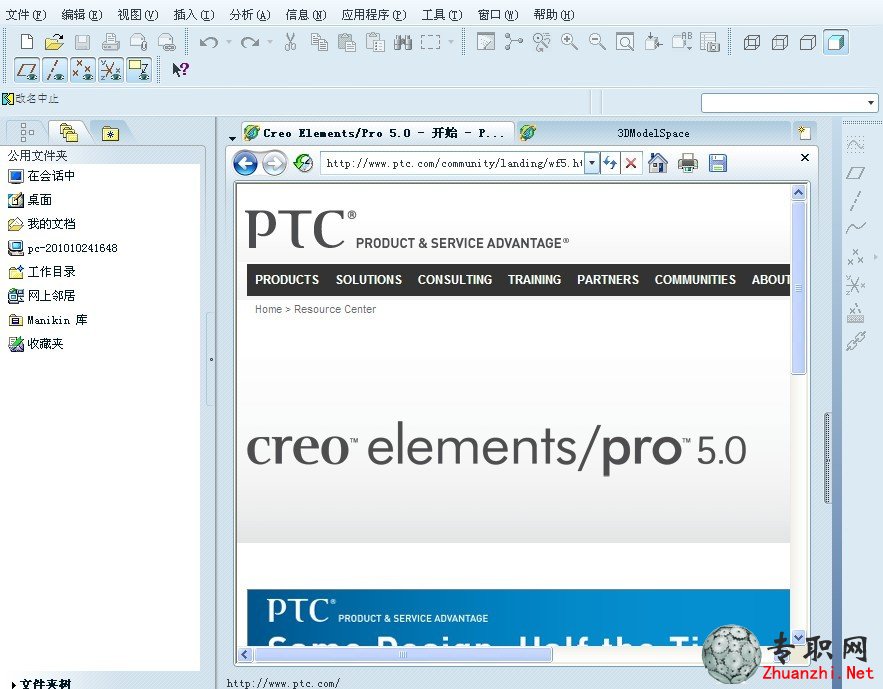Select Creo Elements/Pro 5.0 browser tab
883x689 pixels.
tap(377, 133)
